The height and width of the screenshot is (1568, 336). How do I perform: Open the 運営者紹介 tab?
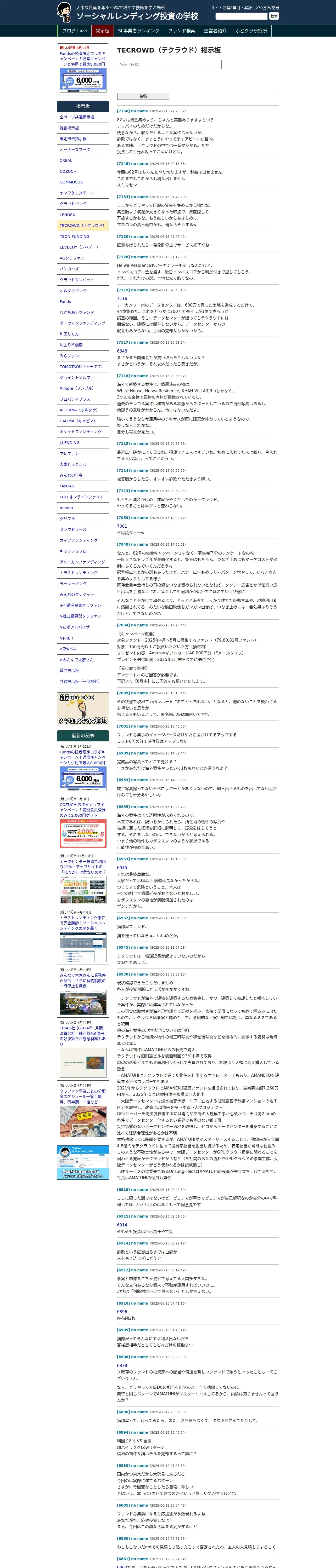(215, 31)
